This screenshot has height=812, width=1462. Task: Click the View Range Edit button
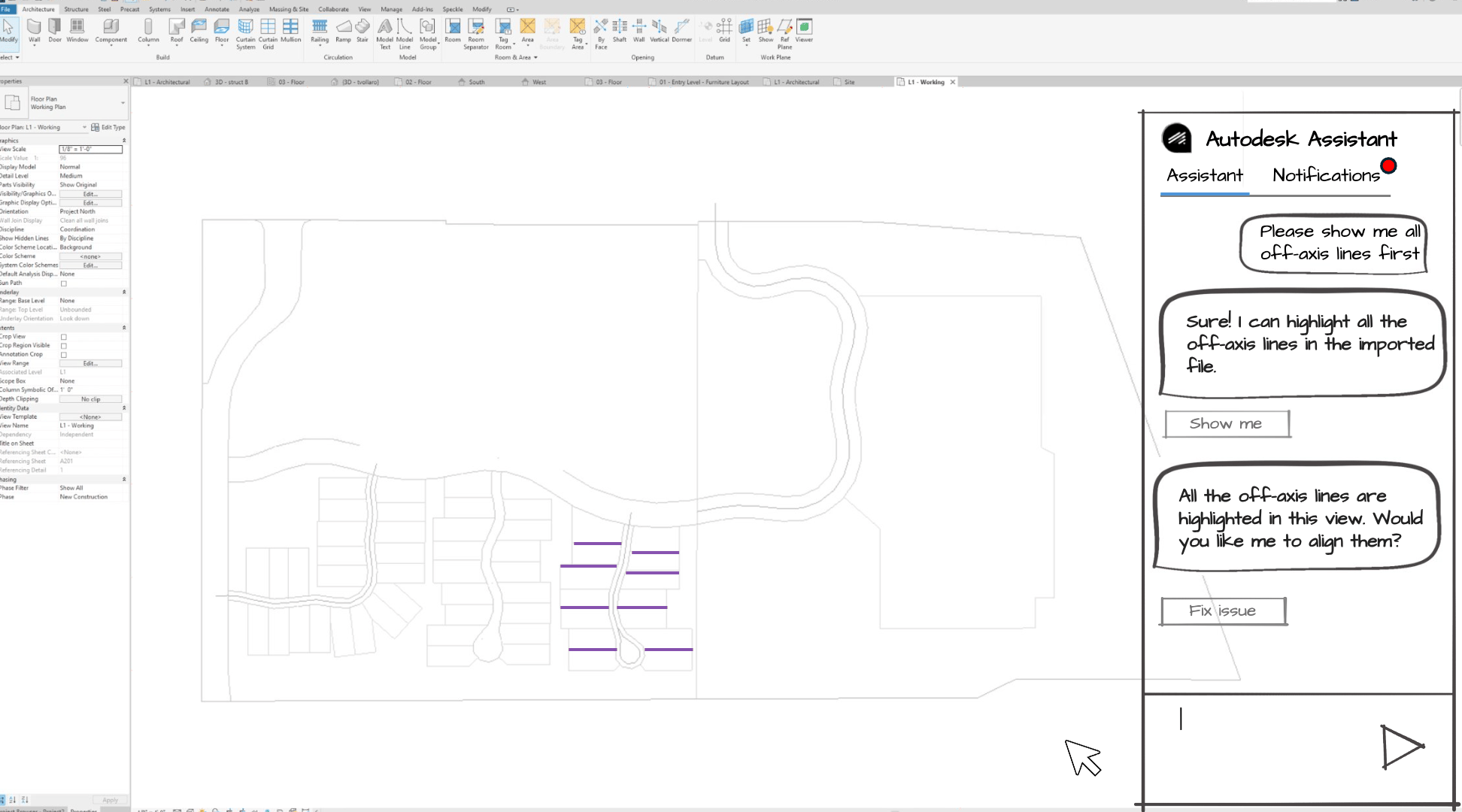pyautogui.click(x=90, y=363)
